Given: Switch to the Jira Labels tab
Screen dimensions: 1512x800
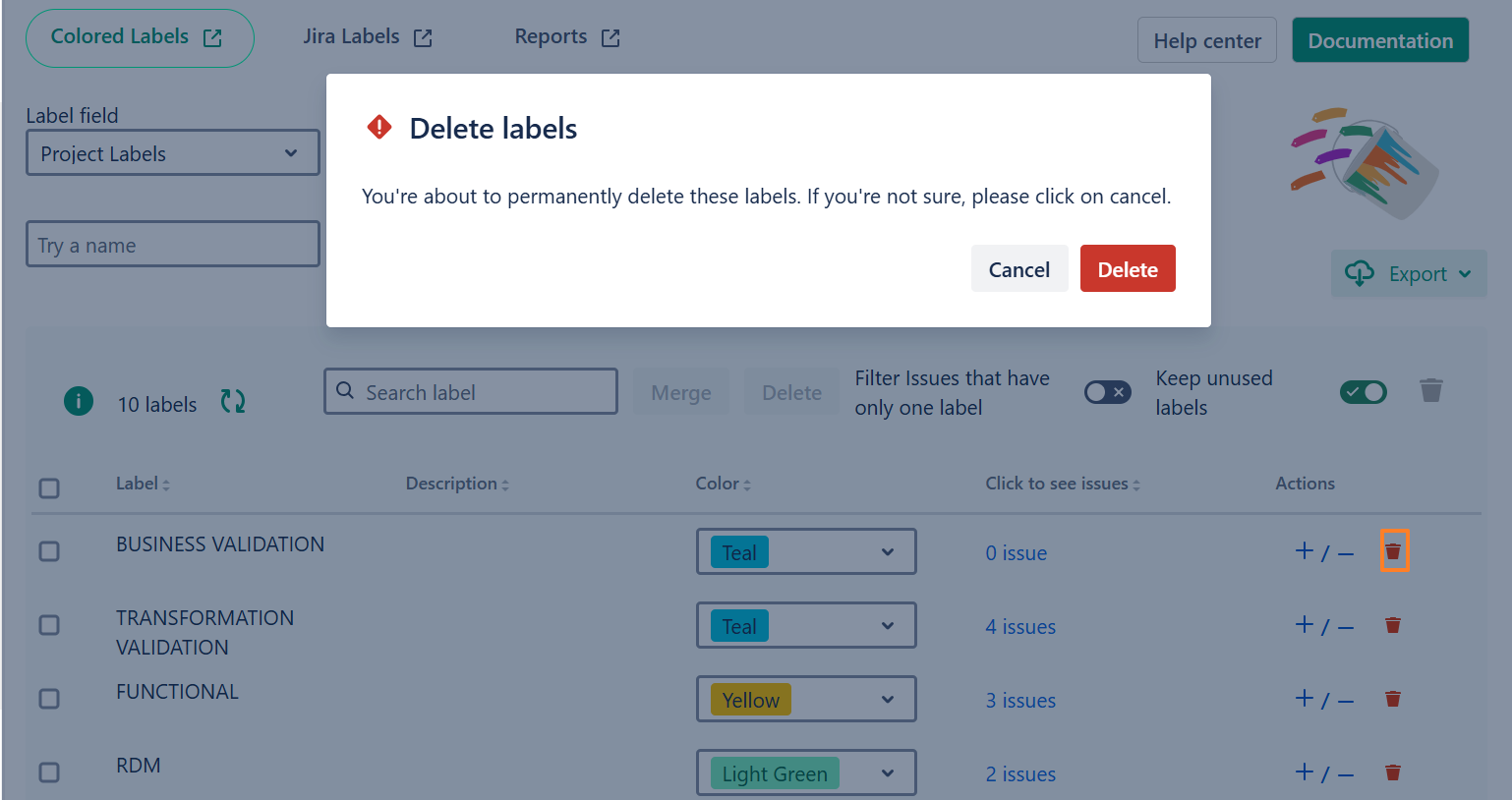Looking at the screenshot, I should pos(367,37).
